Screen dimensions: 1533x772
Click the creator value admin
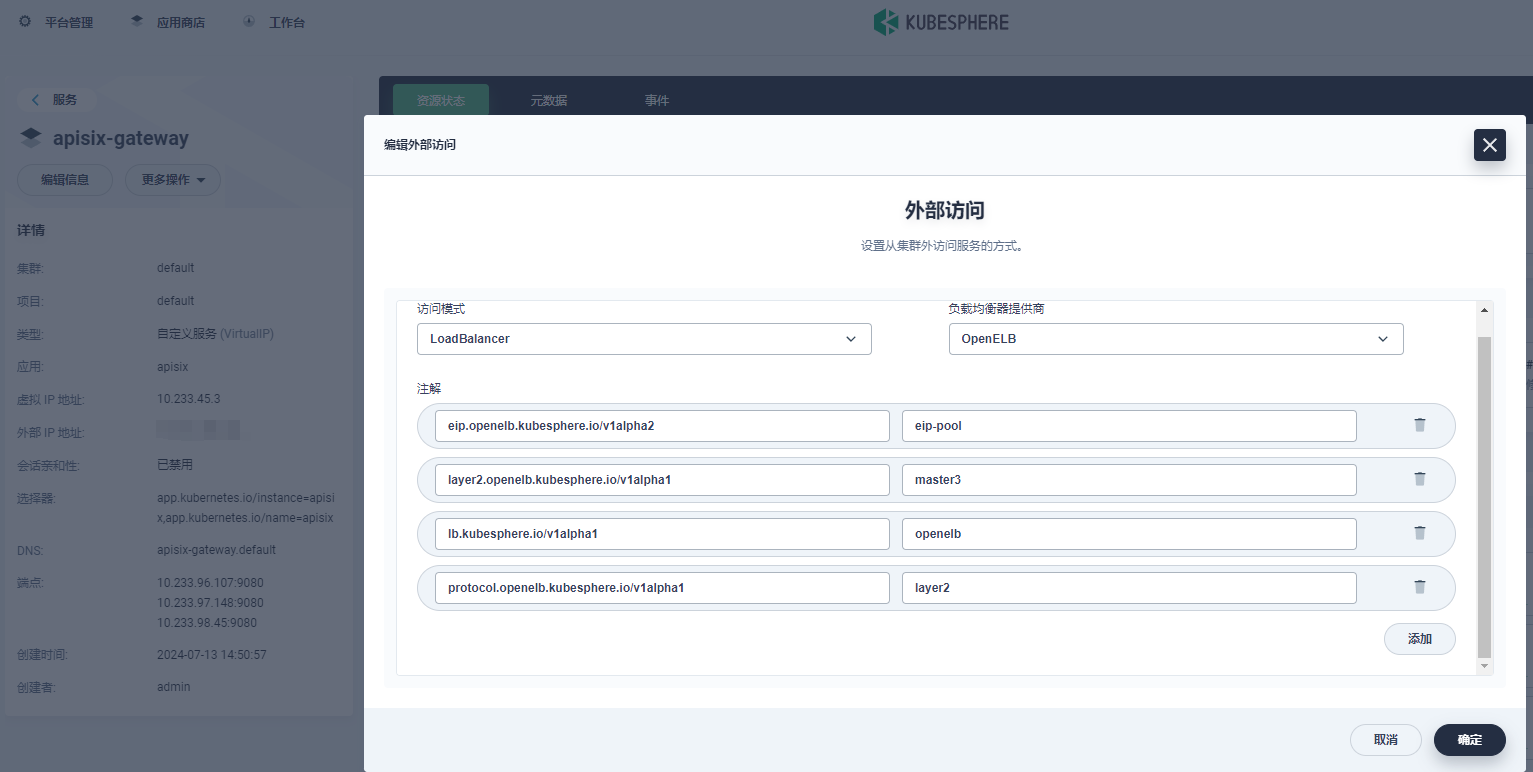click(x=173, y=687)
